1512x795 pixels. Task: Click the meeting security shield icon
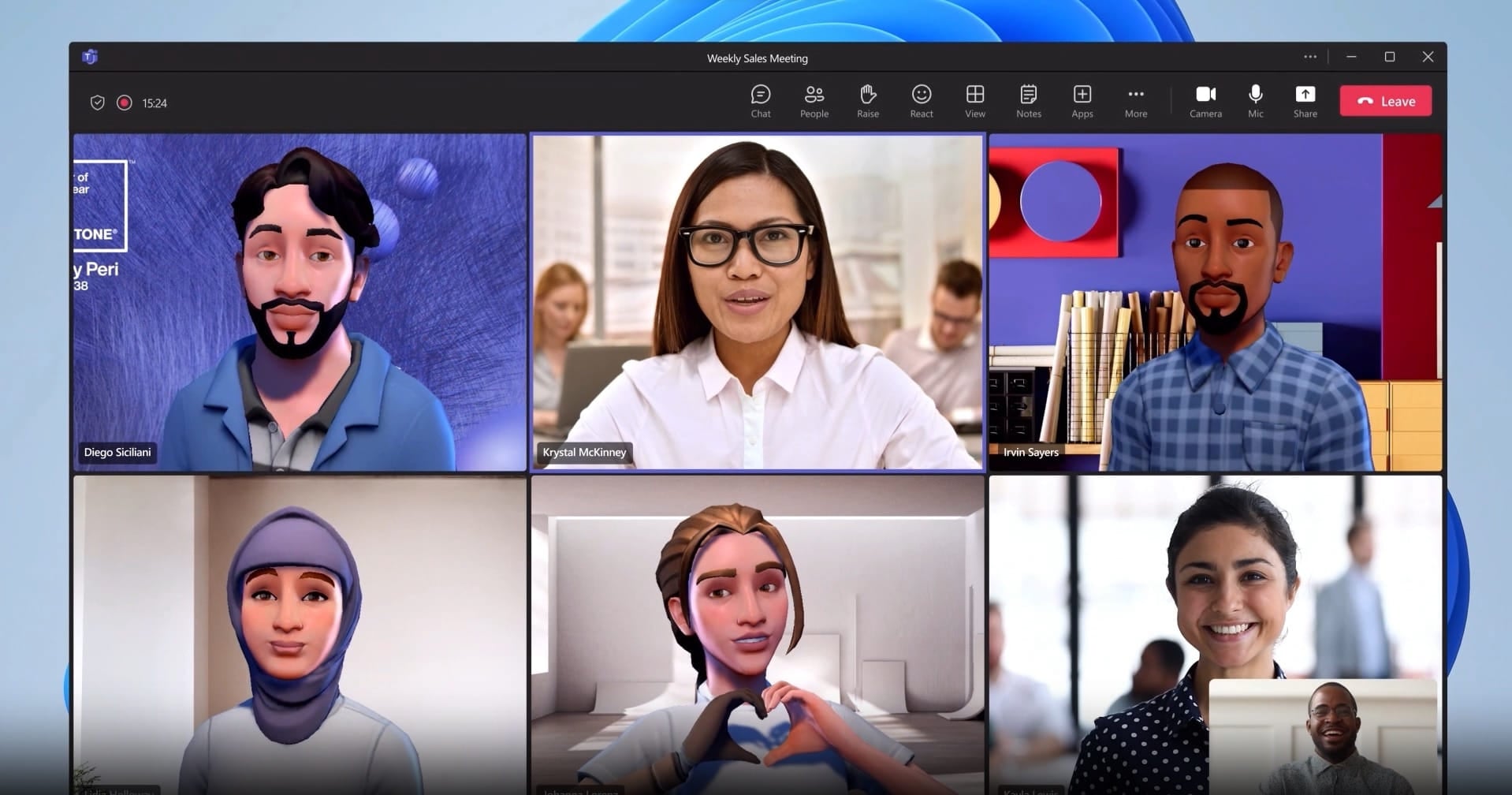point(97,103)
